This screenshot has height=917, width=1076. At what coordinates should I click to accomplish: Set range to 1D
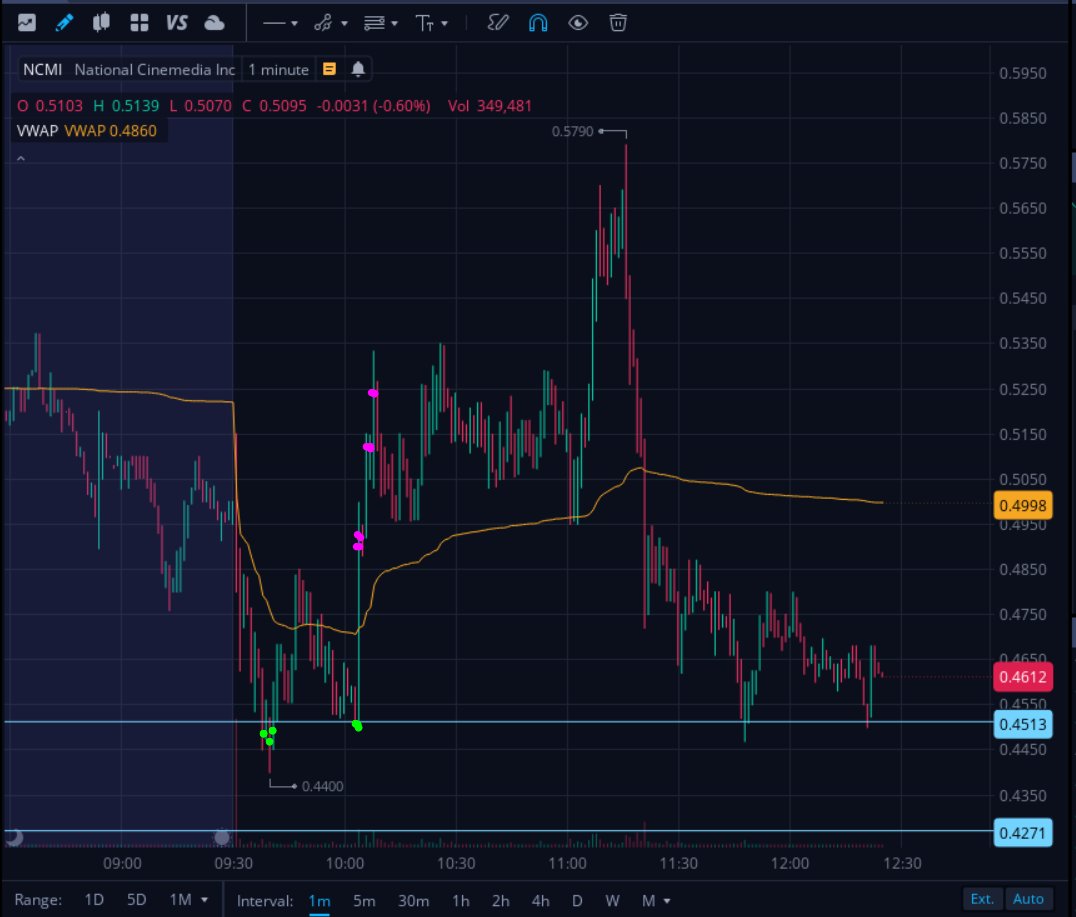coord(93,899)
